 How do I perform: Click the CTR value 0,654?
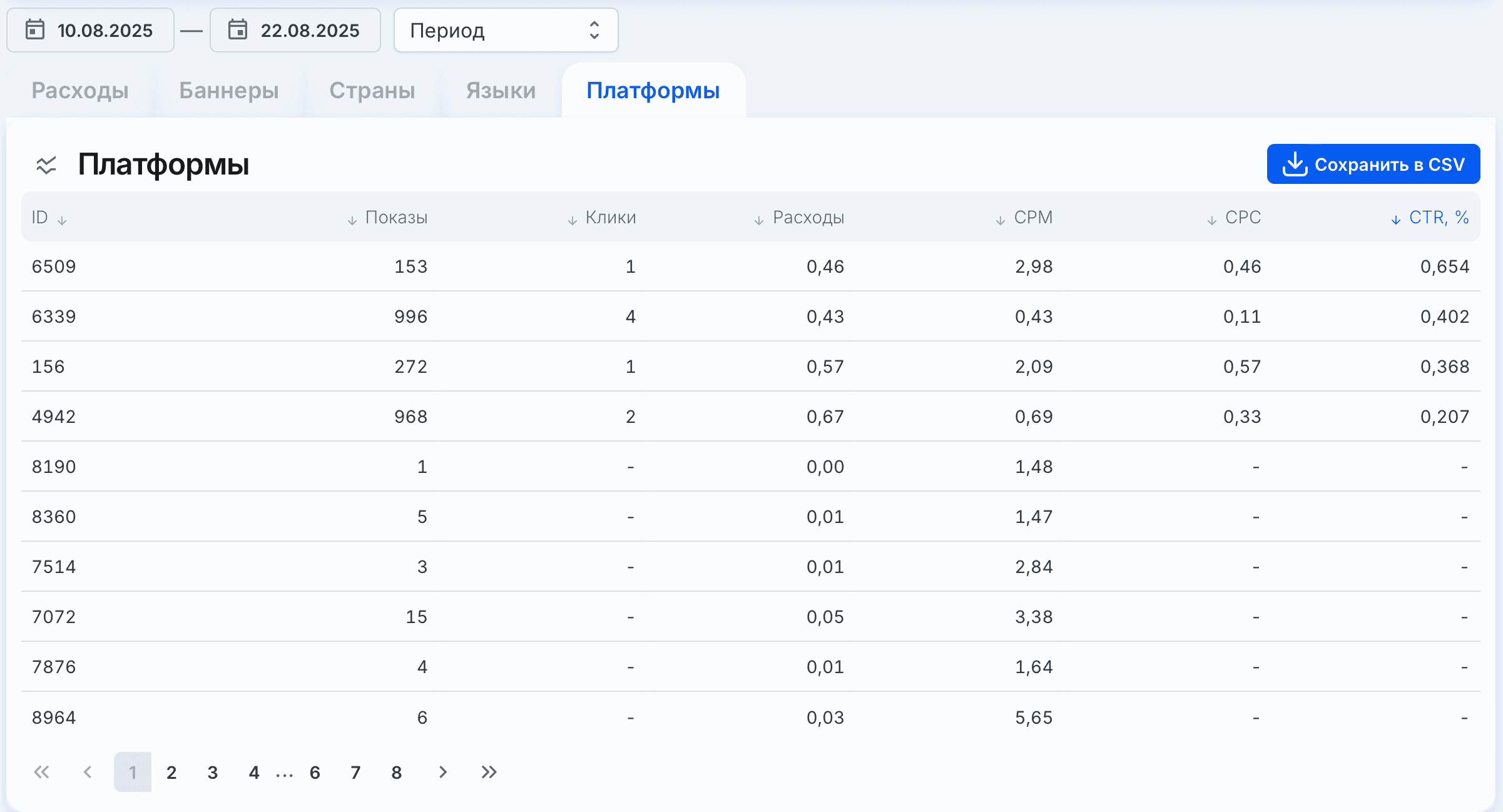[x=1445, y=266]
